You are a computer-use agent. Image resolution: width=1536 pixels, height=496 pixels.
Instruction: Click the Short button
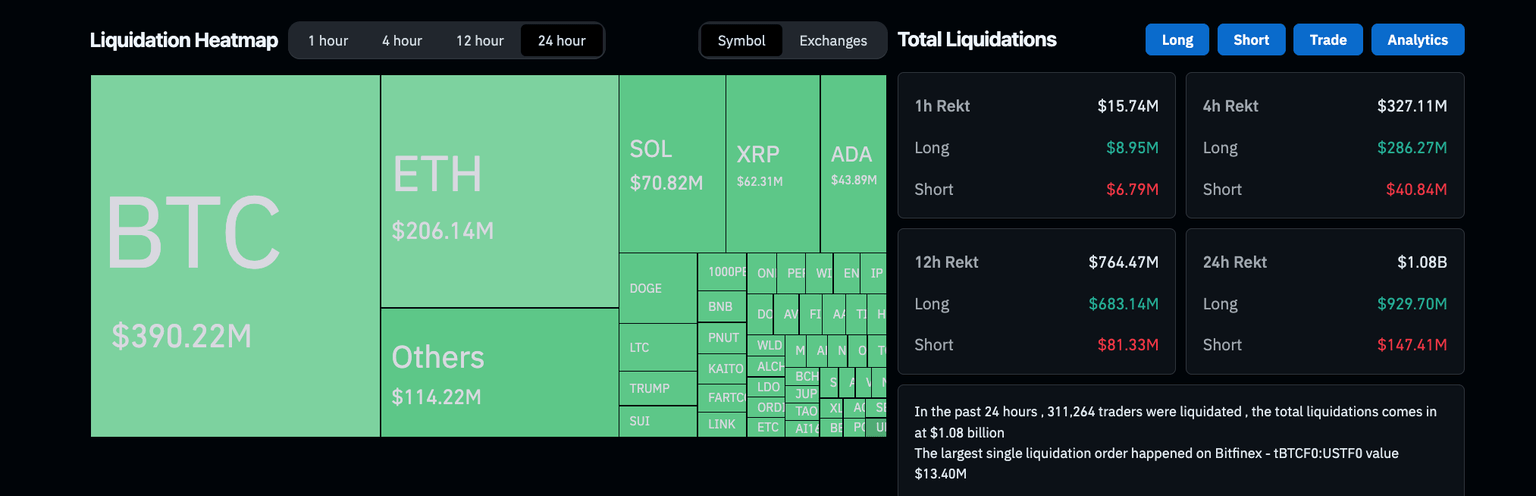pos(1251,40)
